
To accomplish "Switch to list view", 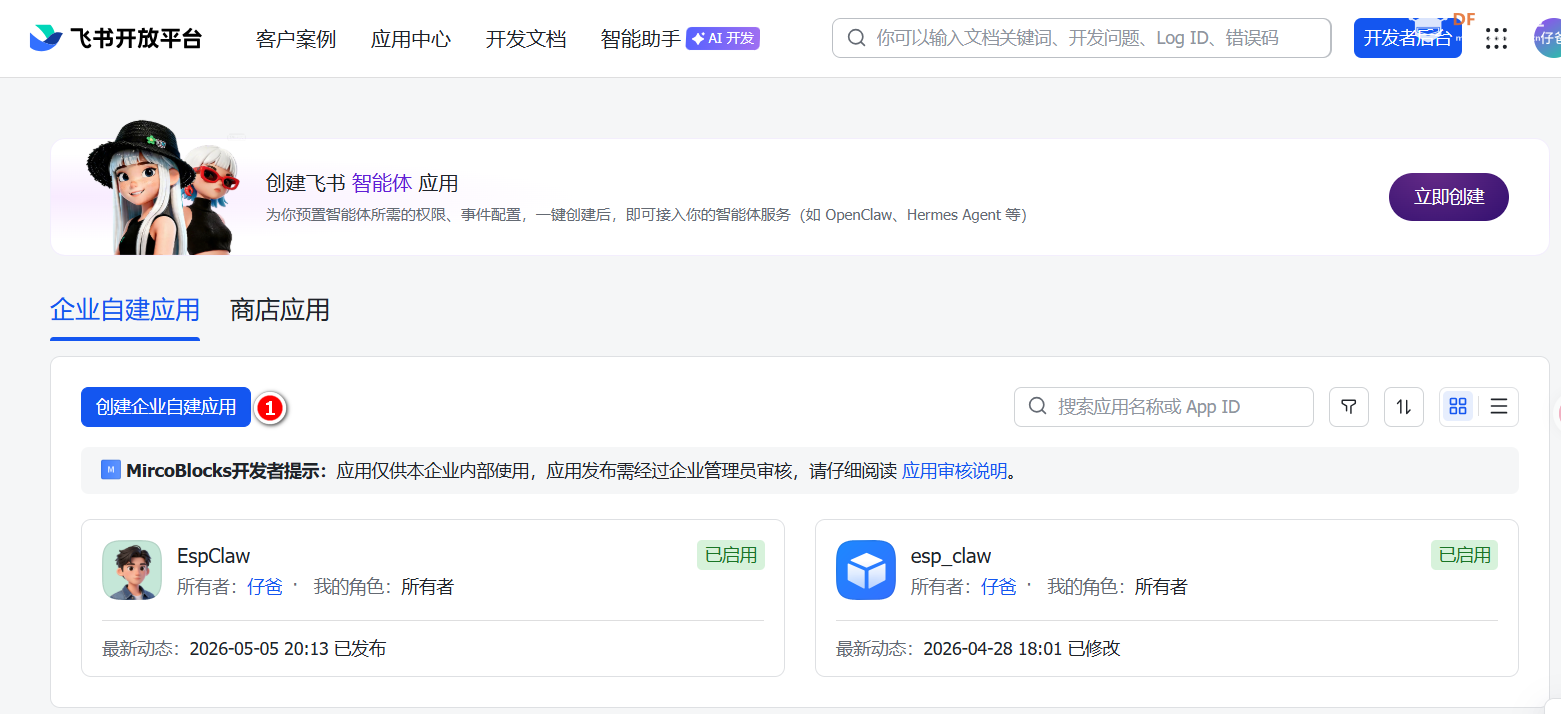I will point(1498,406).
